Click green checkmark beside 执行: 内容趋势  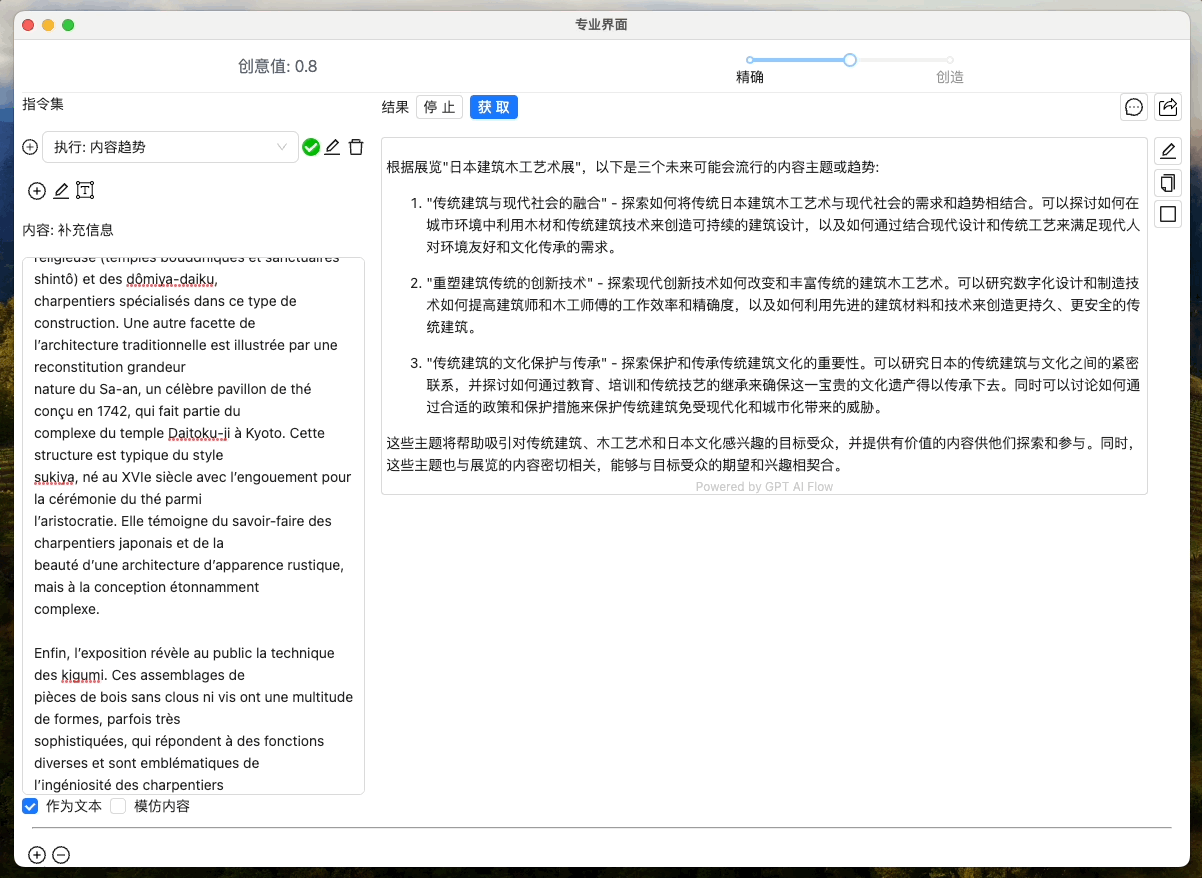pos(311,147)
